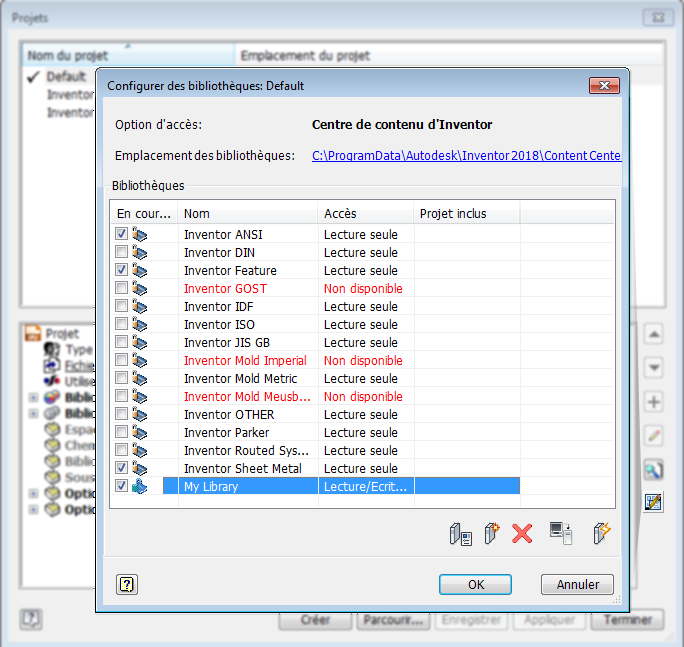
Task: Click the Inventor ISO library icon
Action: [140, 324]
